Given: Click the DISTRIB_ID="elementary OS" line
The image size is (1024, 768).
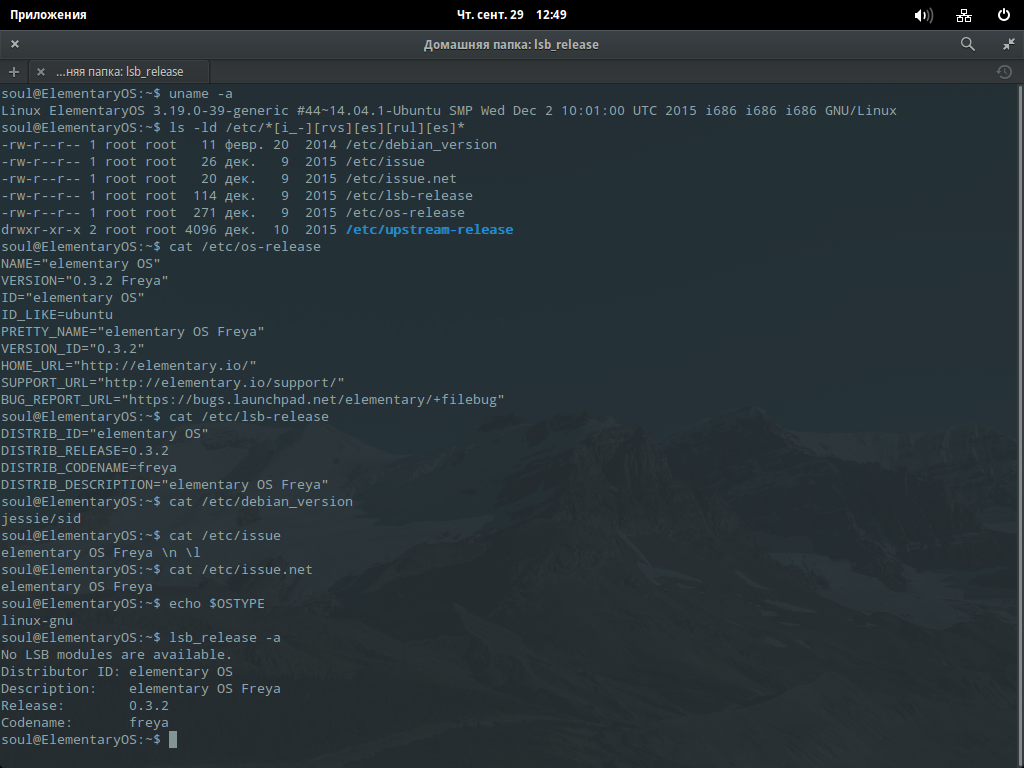Looking at the screenshot, I should point(105,434).
